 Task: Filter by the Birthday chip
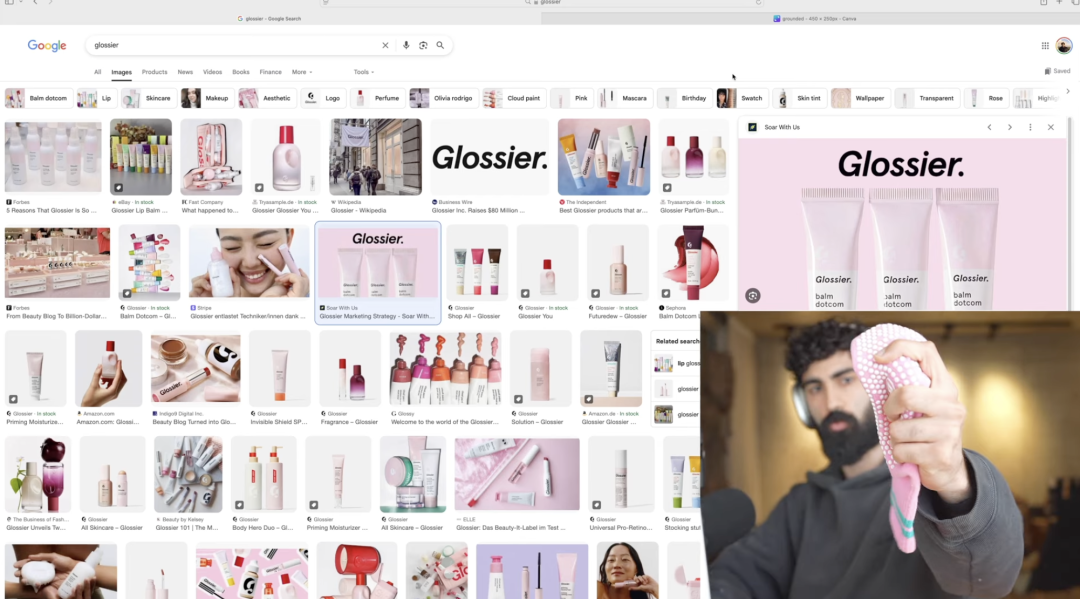(x=684, y=98)
